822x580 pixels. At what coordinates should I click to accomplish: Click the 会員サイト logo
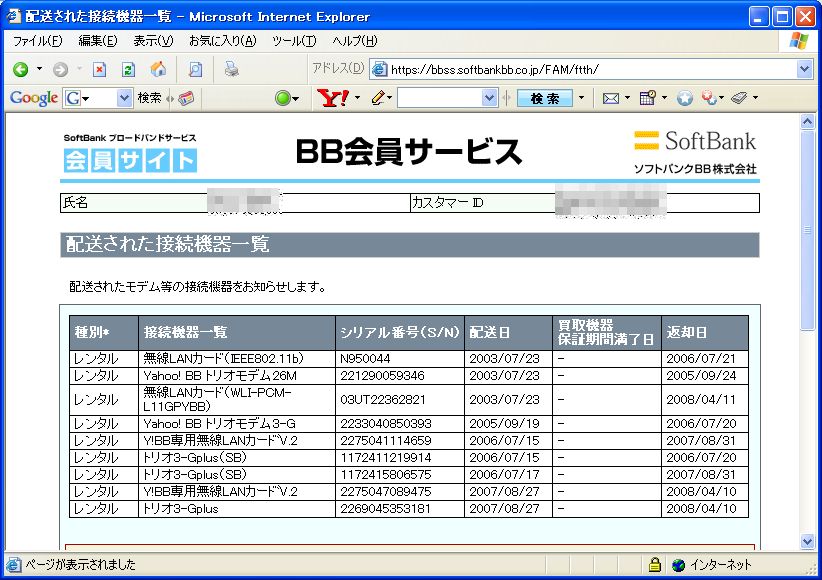(130, 160)
